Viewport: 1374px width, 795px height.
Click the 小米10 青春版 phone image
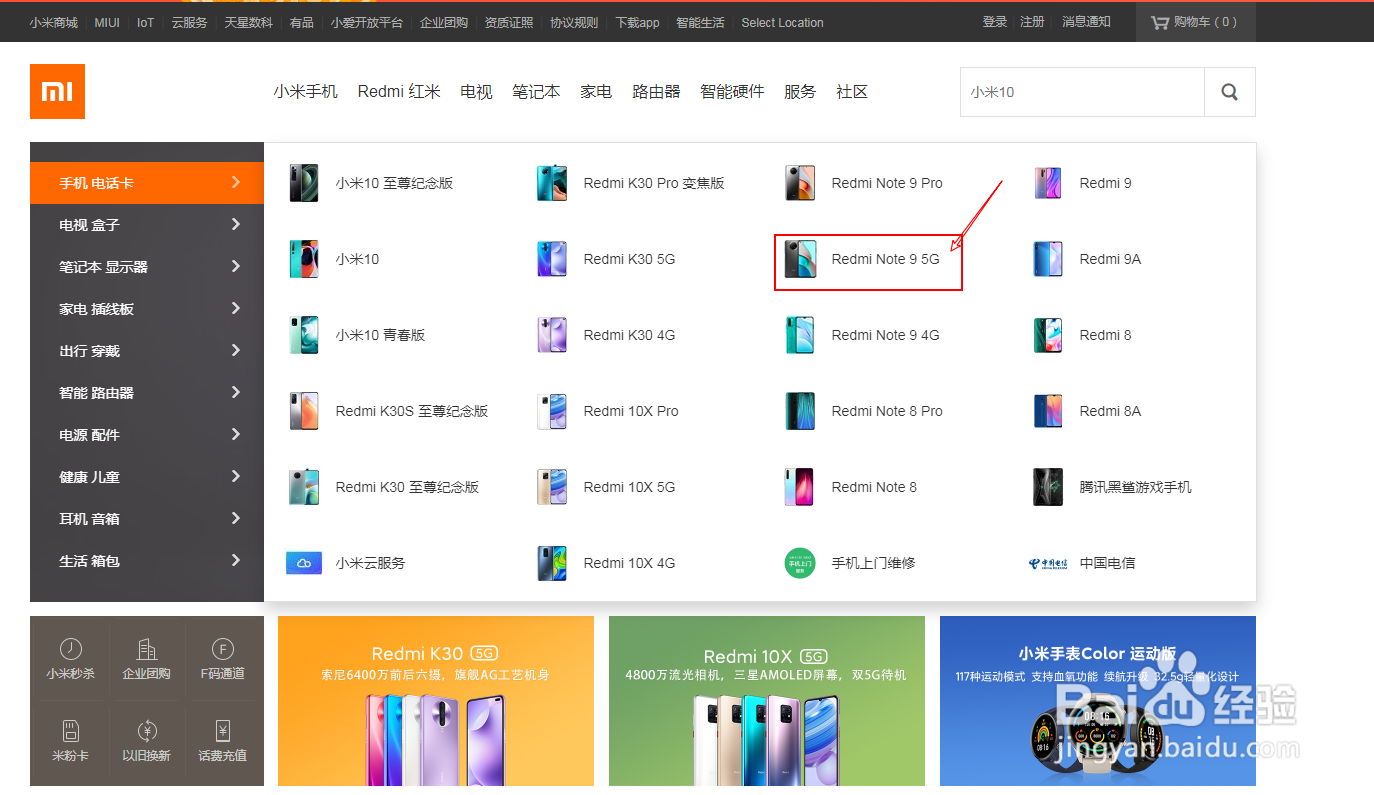(x=304, y=335)
